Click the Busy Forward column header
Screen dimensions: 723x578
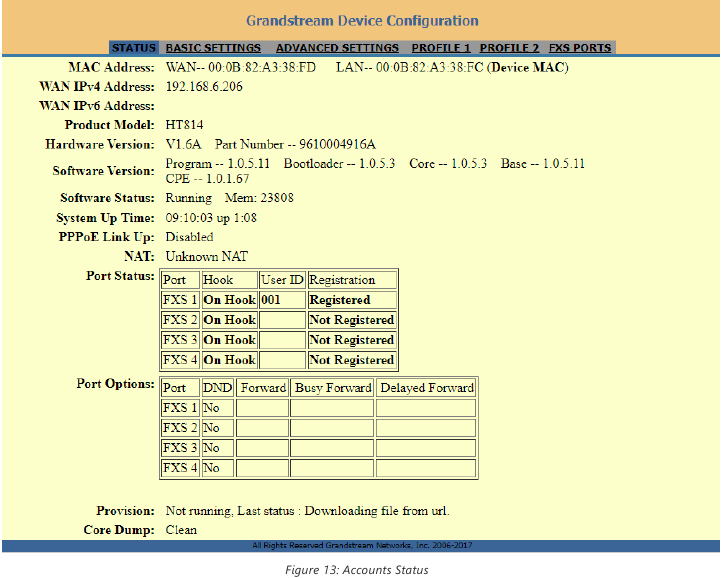click(x=332, y=388)
